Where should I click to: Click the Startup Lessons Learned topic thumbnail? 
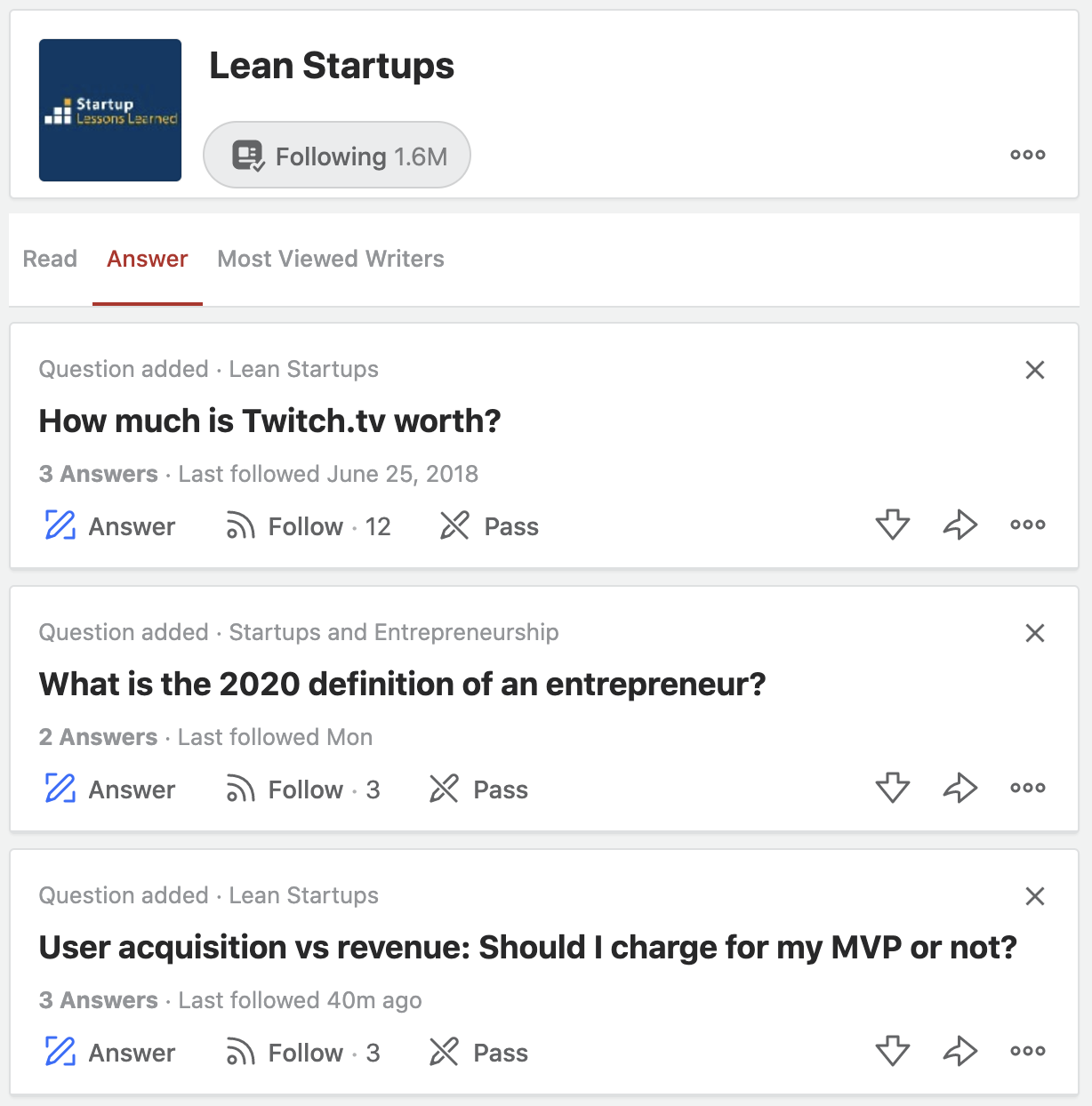tap(110, 110)
